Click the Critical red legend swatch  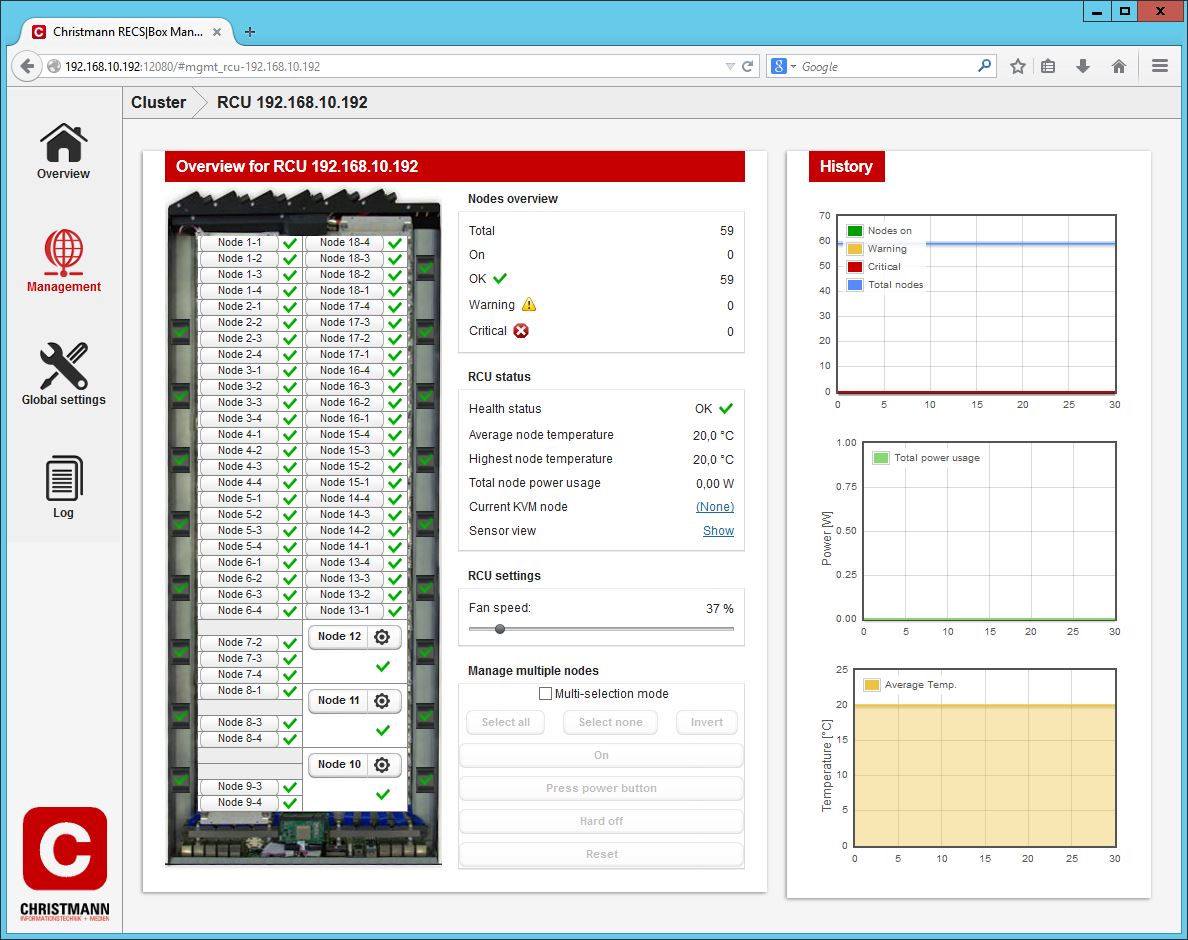pyautogui.click(x=855, y=267)
